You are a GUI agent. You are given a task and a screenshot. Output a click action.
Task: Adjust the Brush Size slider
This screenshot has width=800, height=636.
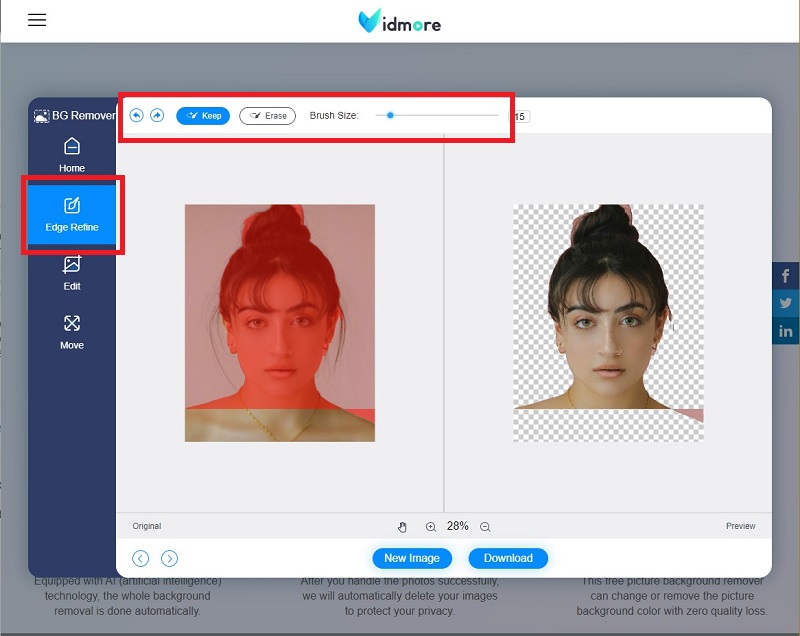(x=390, y=116)
